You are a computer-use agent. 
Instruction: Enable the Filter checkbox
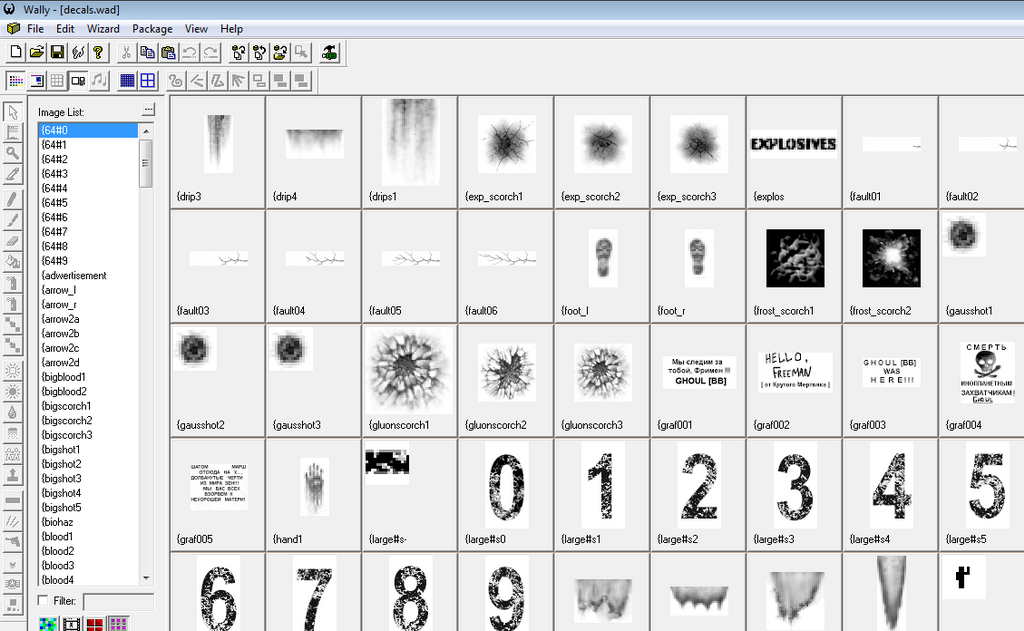(x=42, y=601)
